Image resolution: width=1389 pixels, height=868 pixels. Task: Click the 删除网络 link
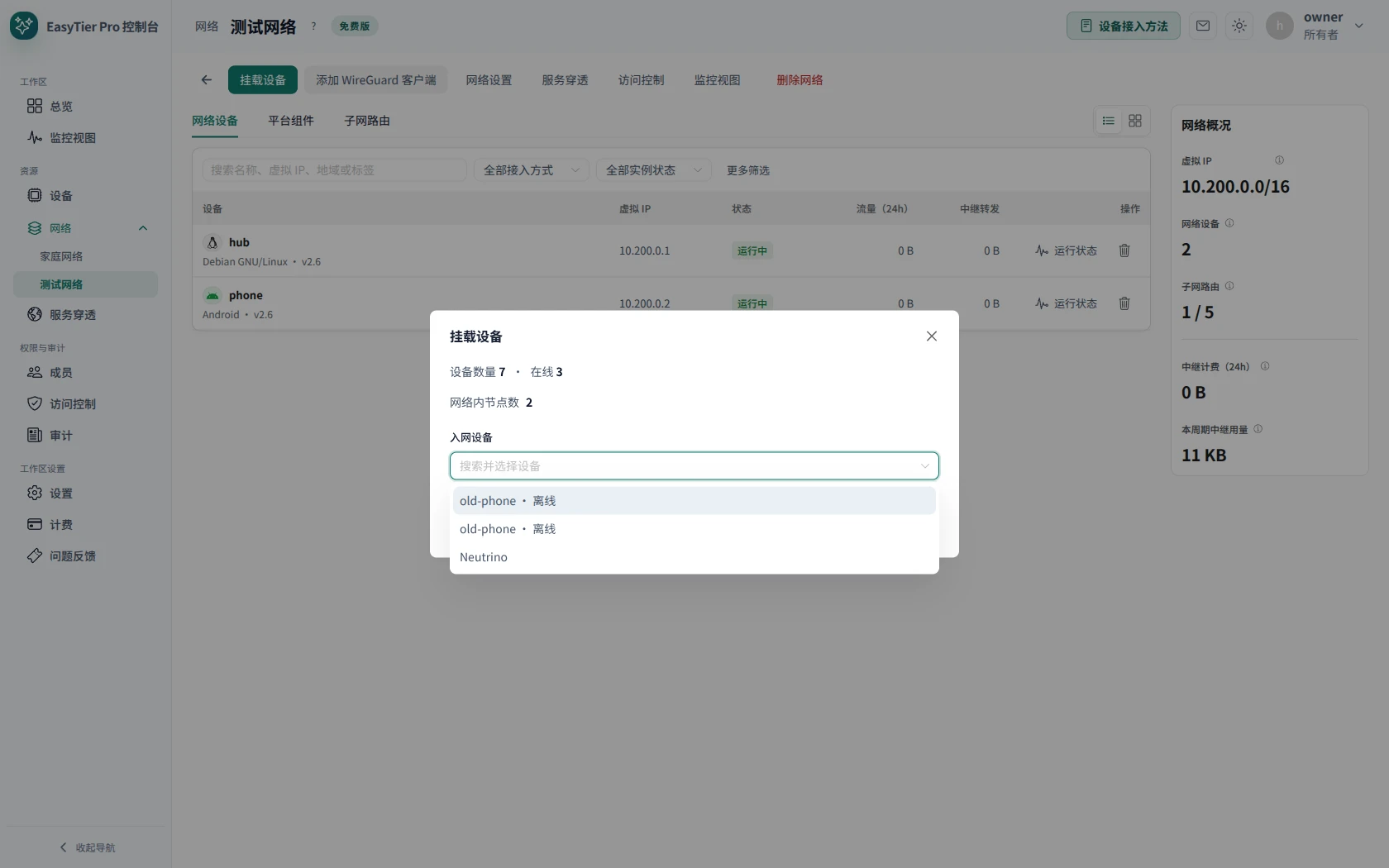pos(800,80)
